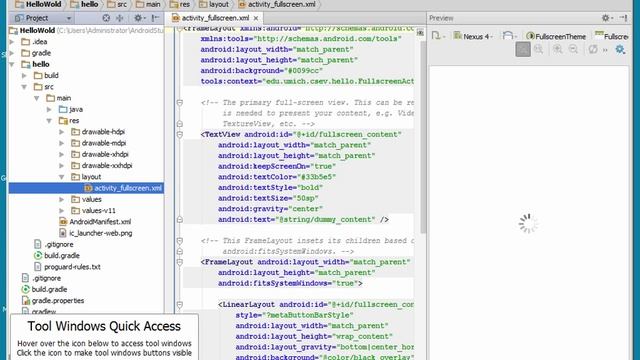Collapse the main folder arrow

(37, 98)
